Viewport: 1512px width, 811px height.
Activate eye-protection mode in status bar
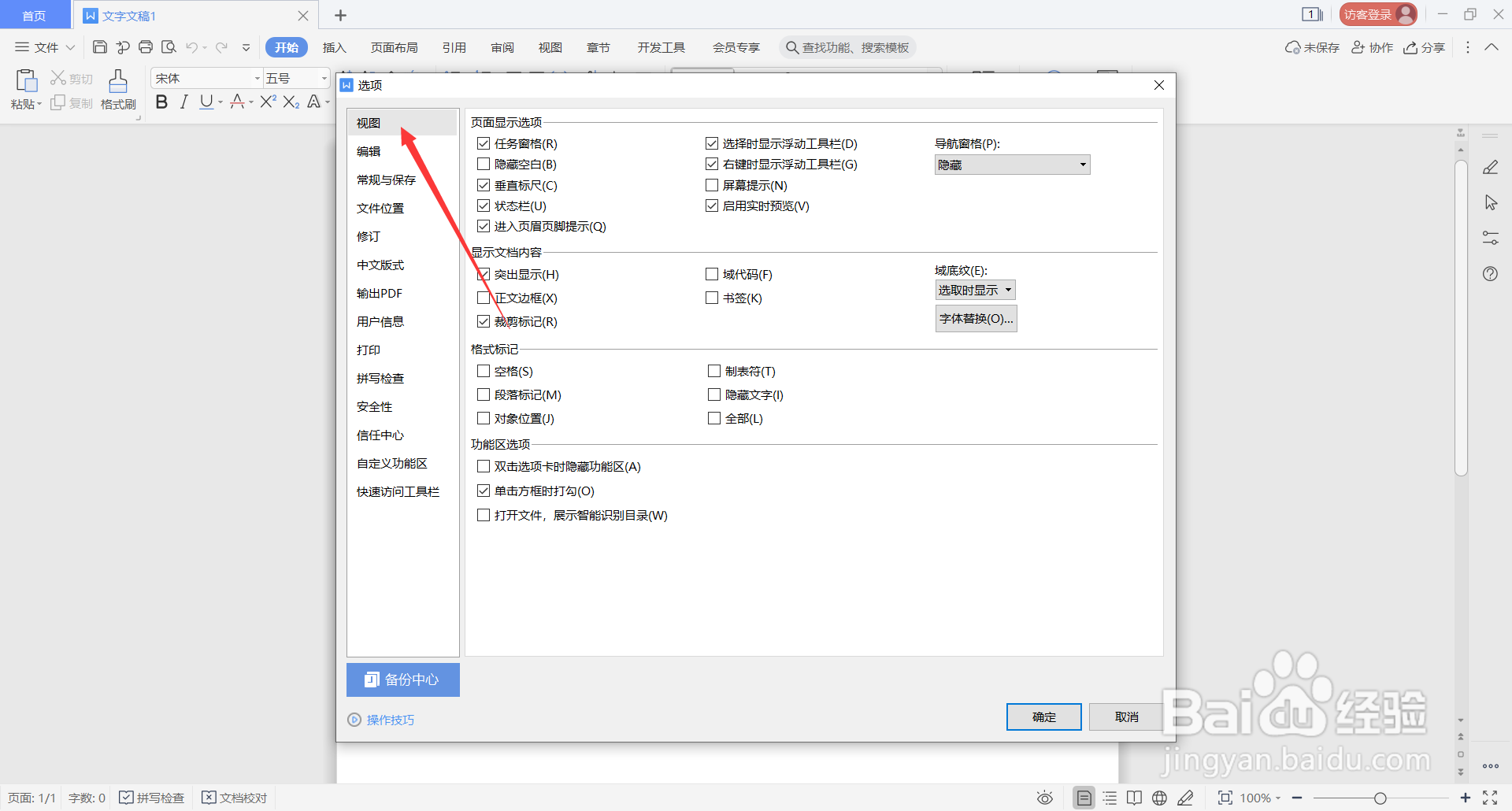coord(1044,797)
